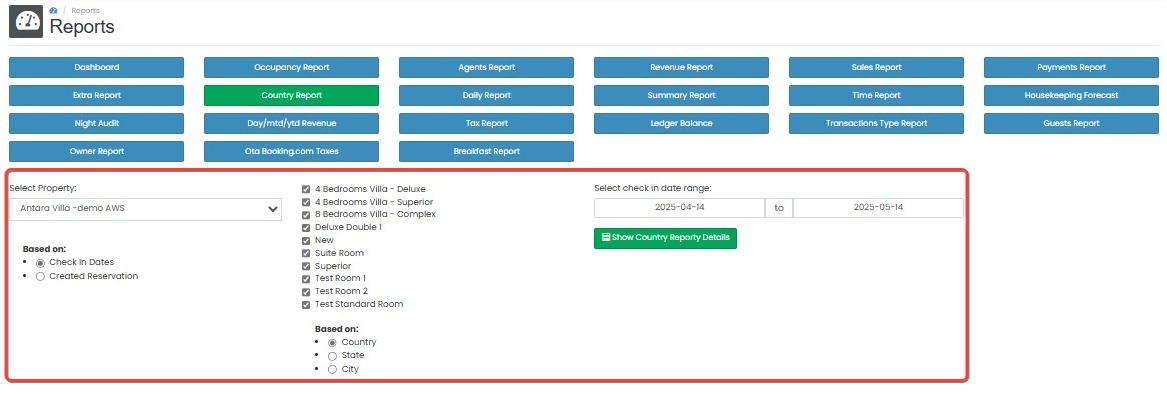Open the Night Audit report
The height and width of the screenshot is (396, 1167).
pos(96,123)
